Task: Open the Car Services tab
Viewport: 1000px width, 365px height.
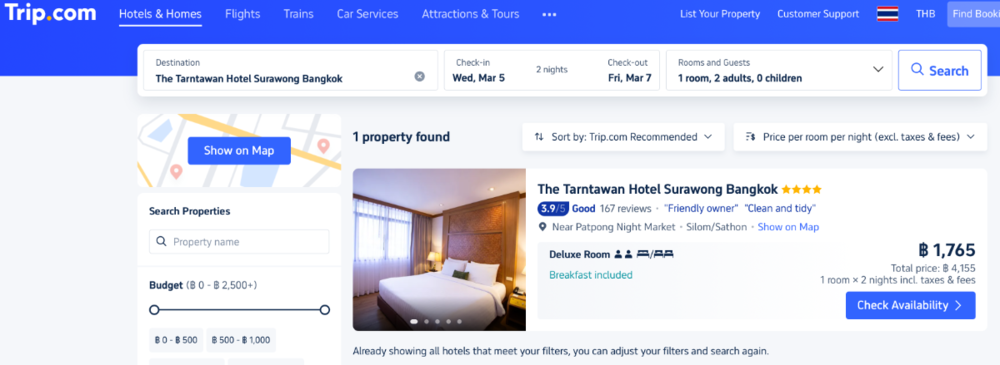Action: [x=367, y=14]
